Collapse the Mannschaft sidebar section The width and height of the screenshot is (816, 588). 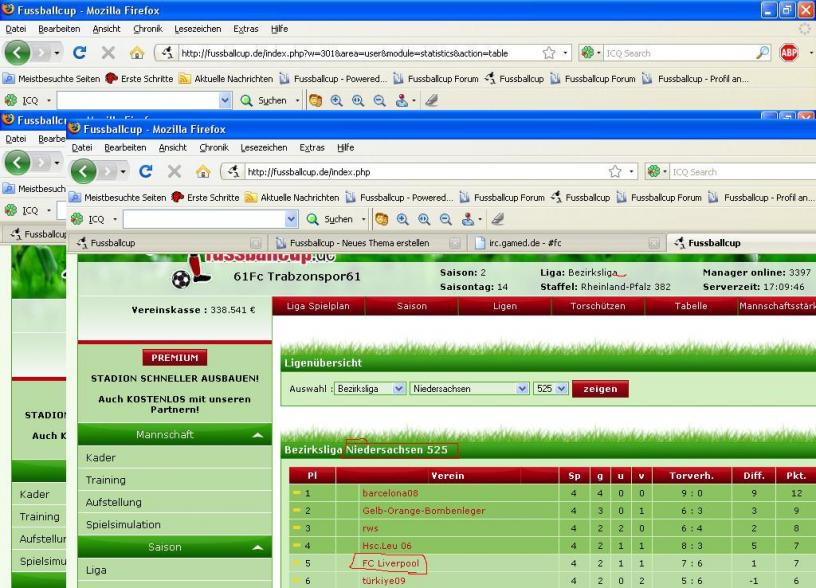tap(259, 435)
